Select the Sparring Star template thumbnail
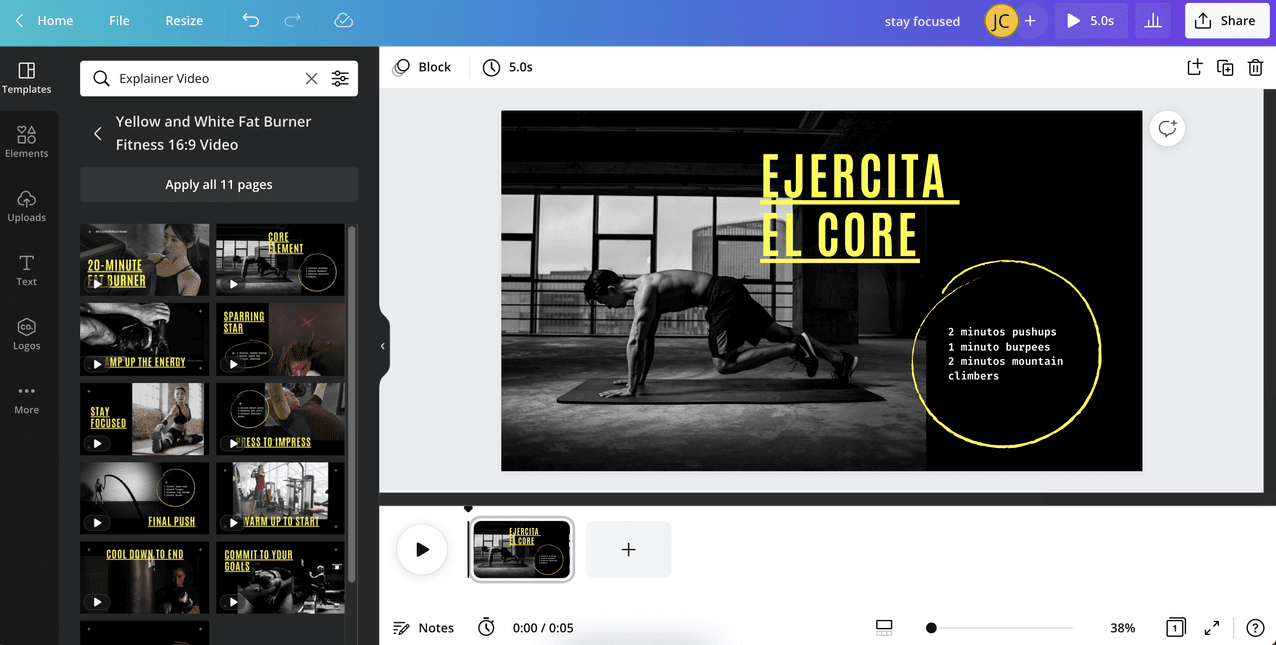The height and width of the screenshot is (645, 1276). pos(280,339)
